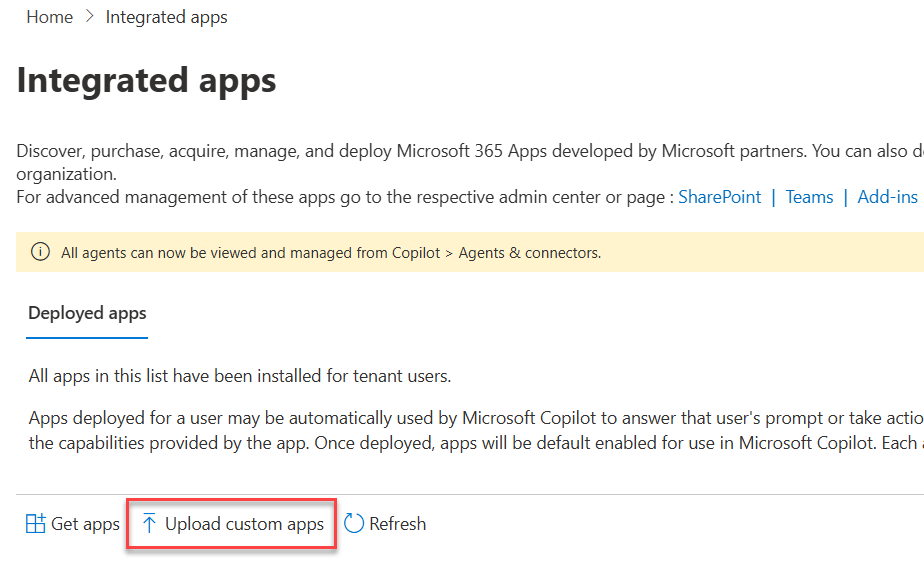Image resolution: width=924 pixels, height=563 pixels.
Task: Open the Deployed apps tab
Action: 87,313
